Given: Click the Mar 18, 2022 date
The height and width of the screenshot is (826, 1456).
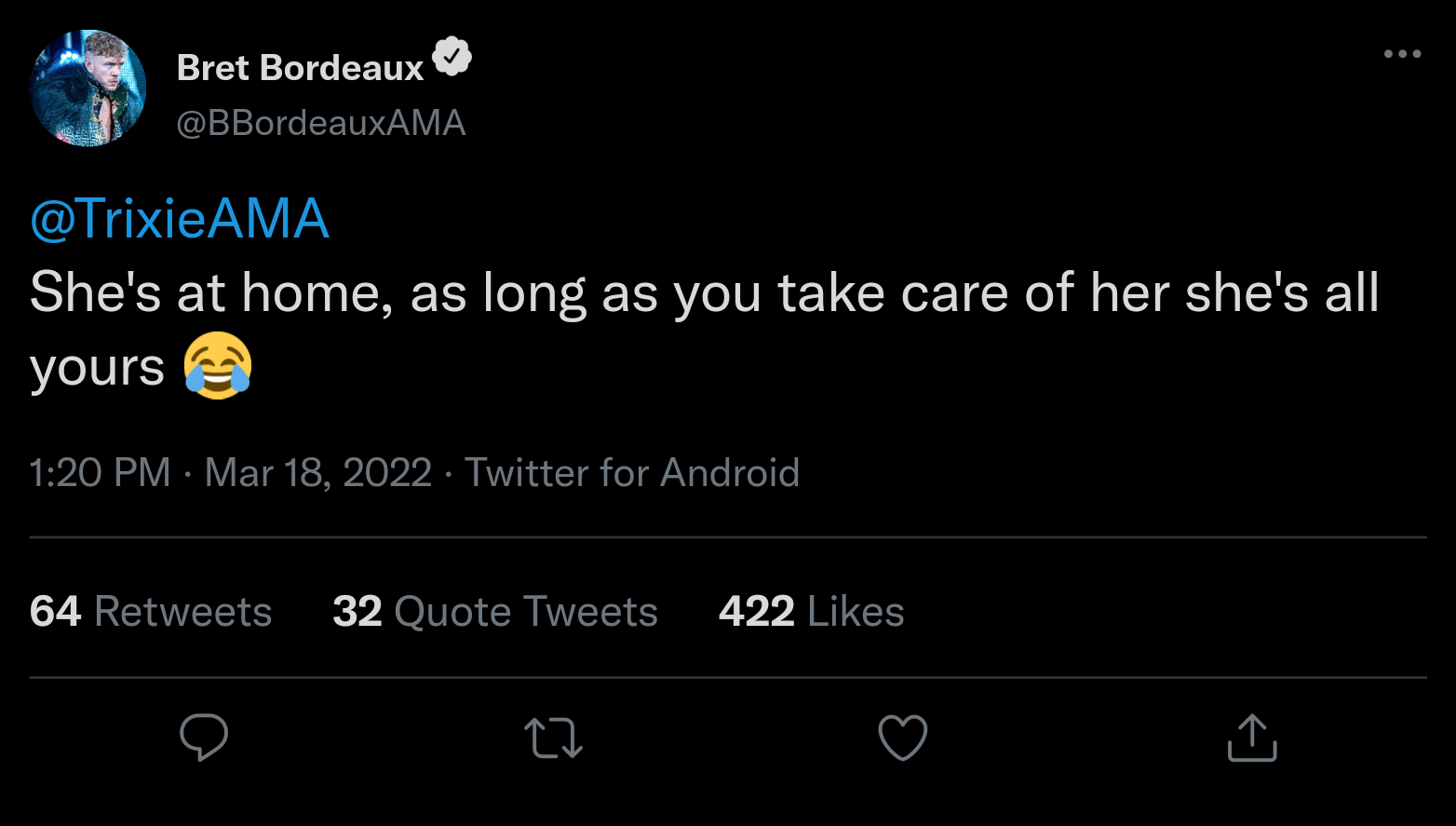Looking at the screenshot, I should [x=318, y=473].
